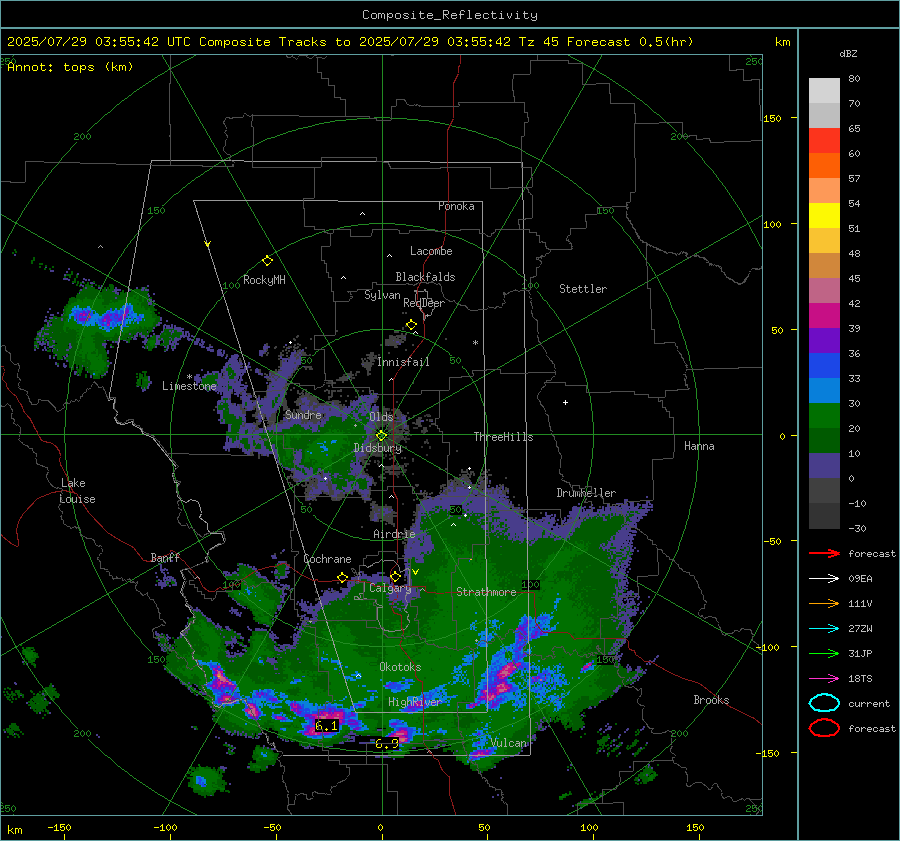Click the Sundre city label

click(x=303, y=414)
